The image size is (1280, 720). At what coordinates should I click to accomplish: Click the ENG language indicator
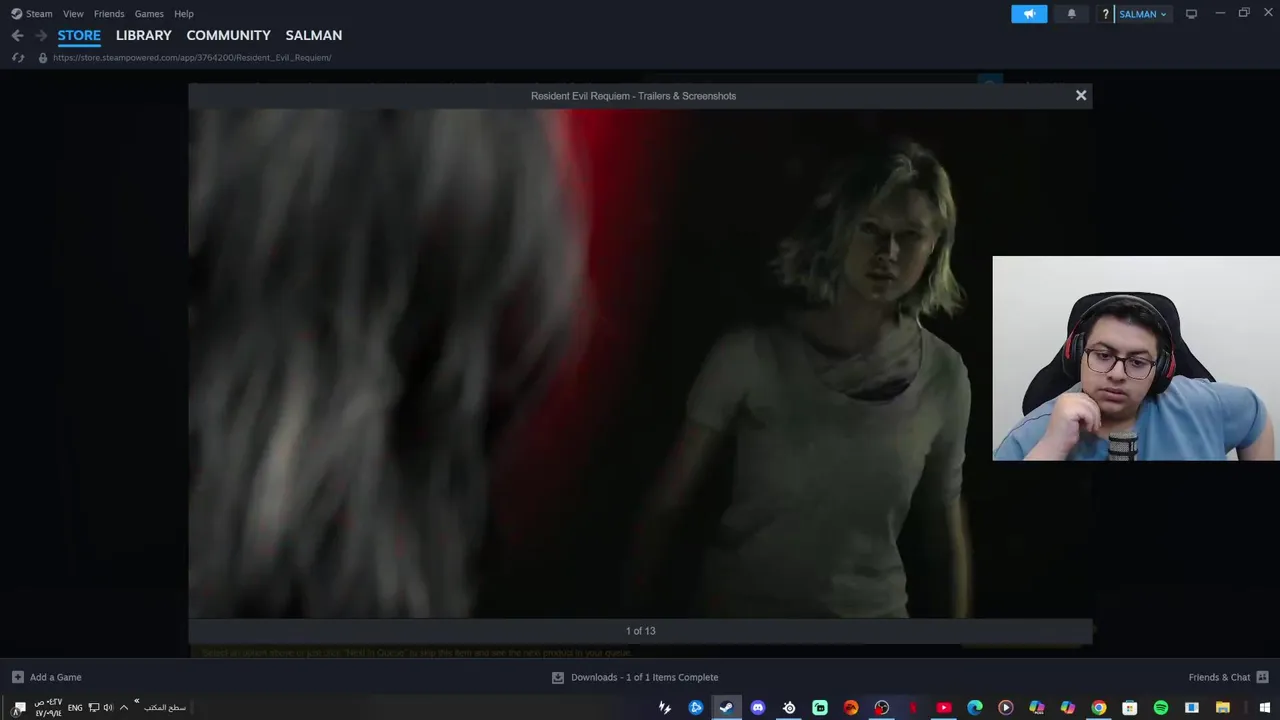pyautogui.click(x=75, y=708)
